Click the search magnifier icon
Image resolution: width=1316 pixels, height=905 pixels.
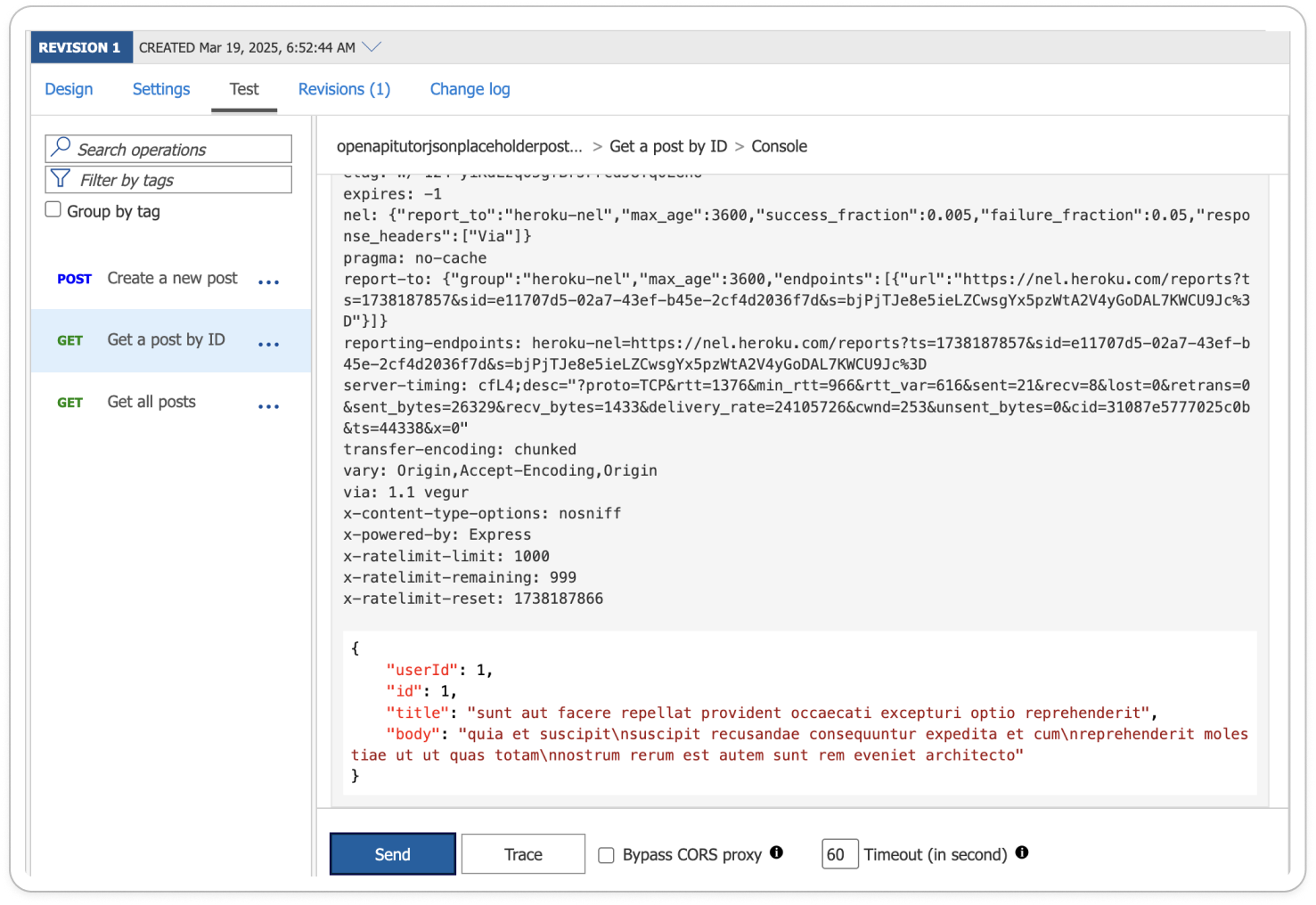tap(61, 147)
